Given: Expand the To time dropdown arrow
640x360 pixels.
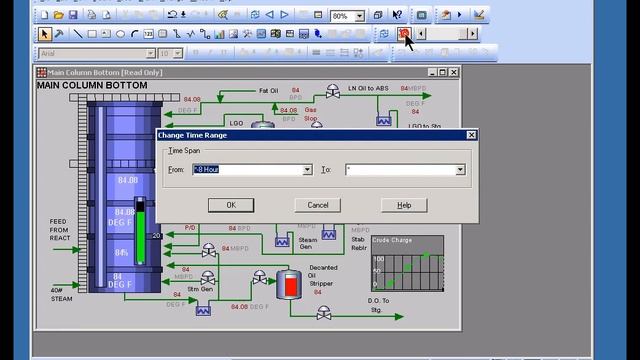Looking at the screenshot, I should [x=460, y=170].
